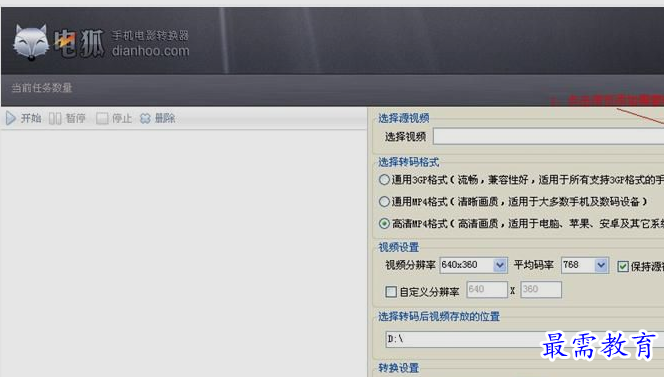Click the 转换设置 section heading
The width and height of the screenshot is (664, 377).
[x=398, y=368]
